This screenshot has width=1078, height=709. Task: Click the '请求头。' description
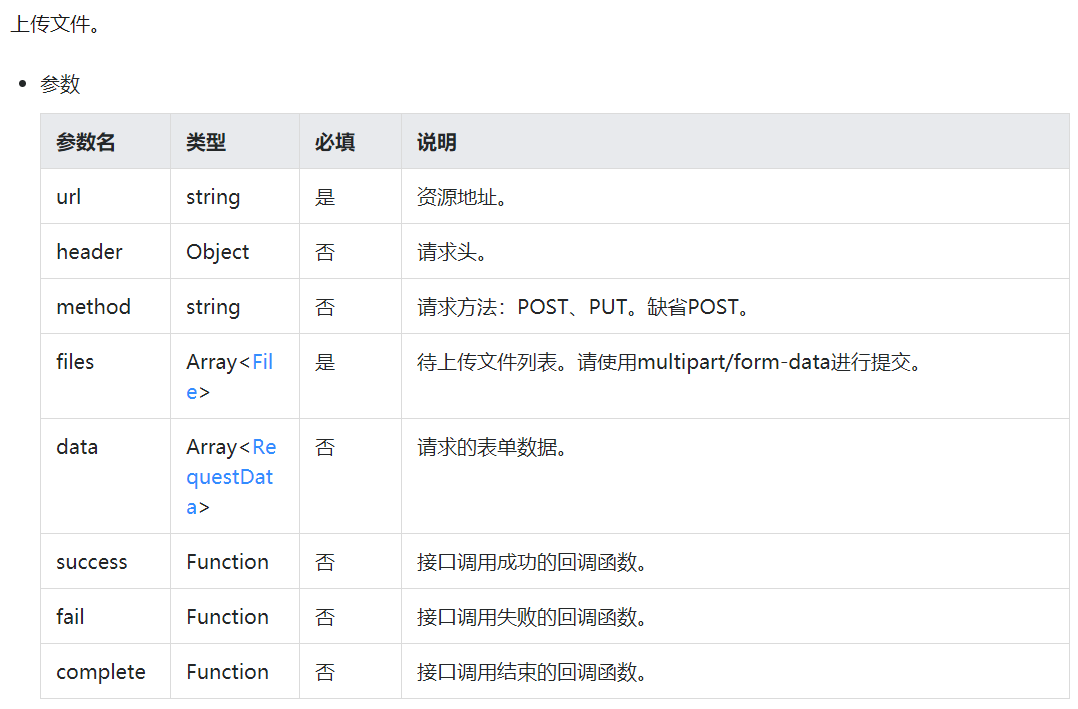[x=452, y=252]
